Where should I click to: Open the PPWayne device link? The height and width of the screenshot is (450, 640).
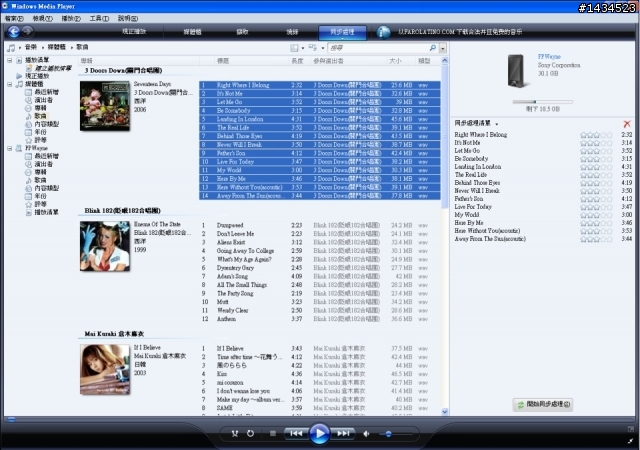(549, 57)
